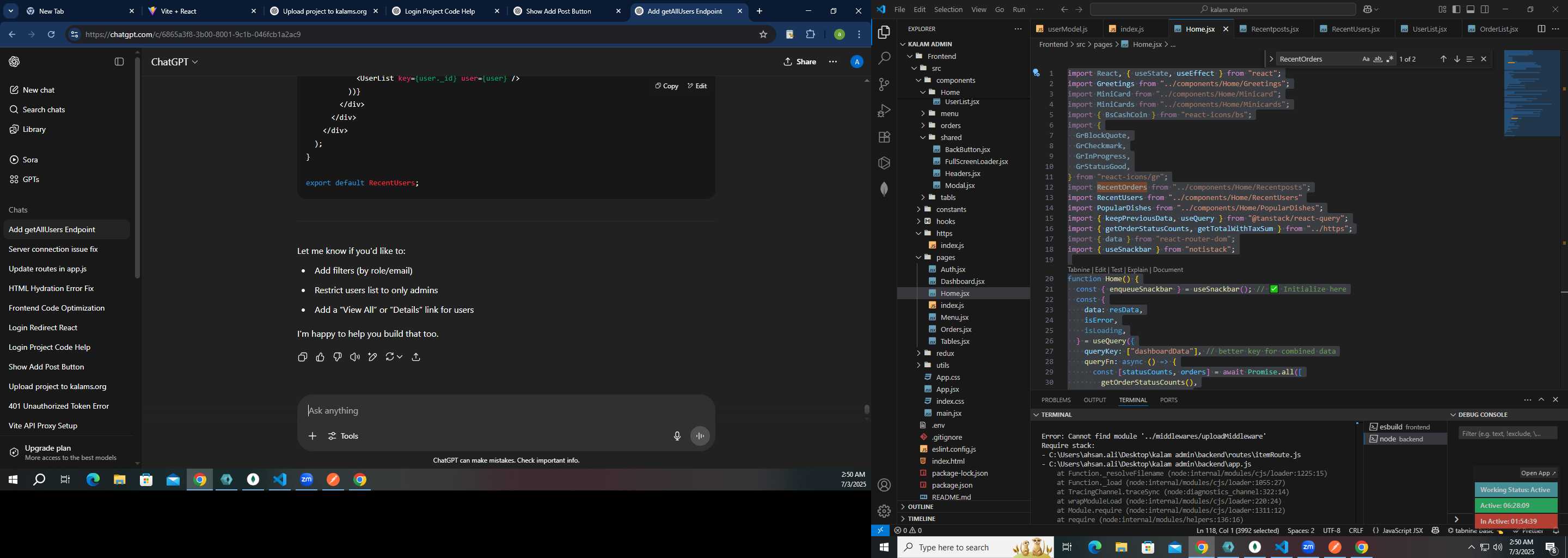This screenshot has width=1568, height=558.
Task: Copy ChatGPT response icon below message
Action: [x=303, y=357]
